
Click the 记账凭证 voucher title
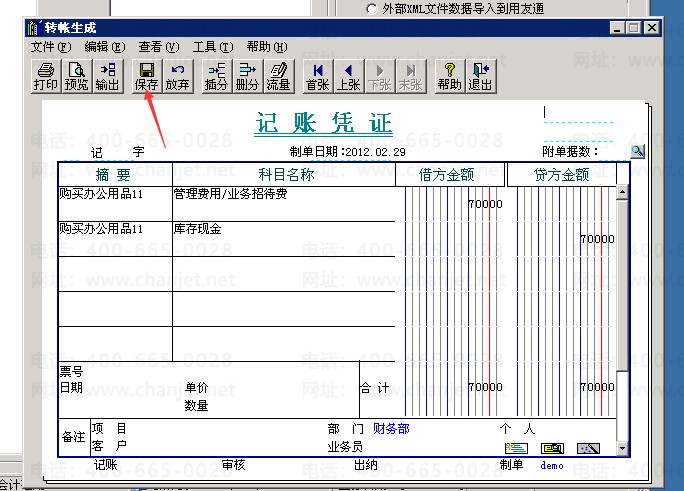pyautogui.click(x=323, y=123)
